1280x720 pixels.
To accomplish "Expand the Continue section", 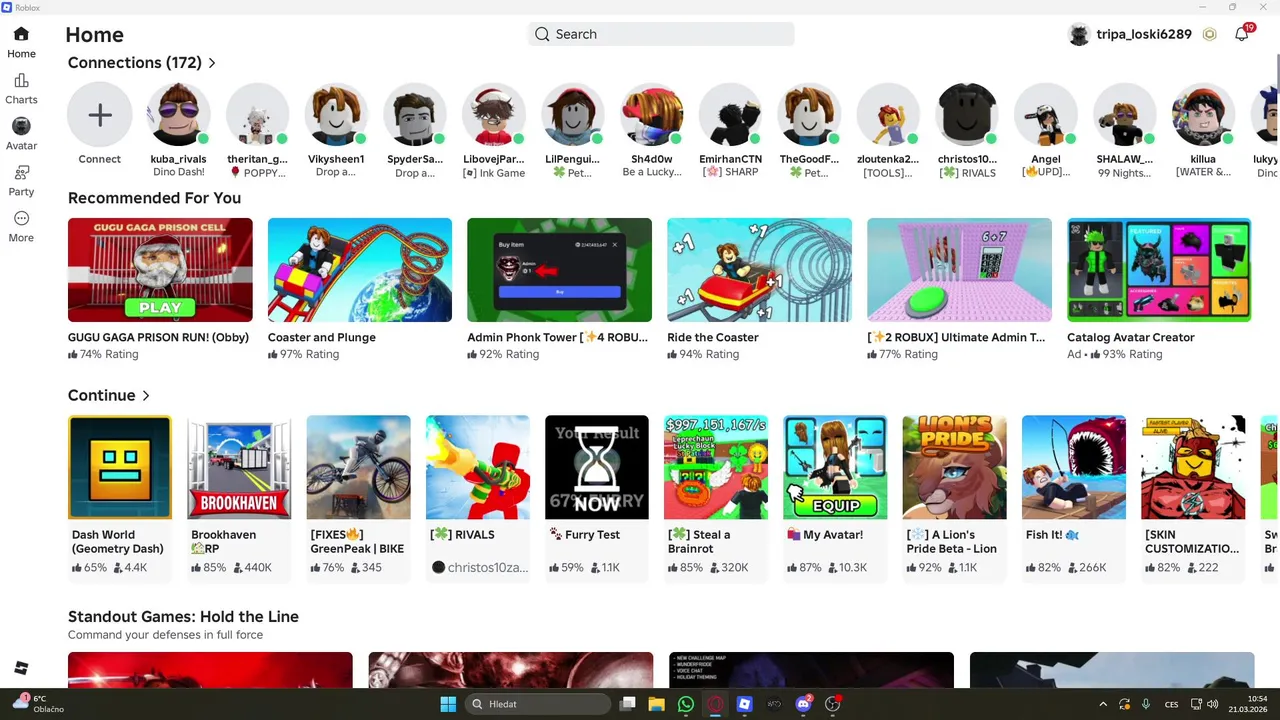I will pos(146,396).
